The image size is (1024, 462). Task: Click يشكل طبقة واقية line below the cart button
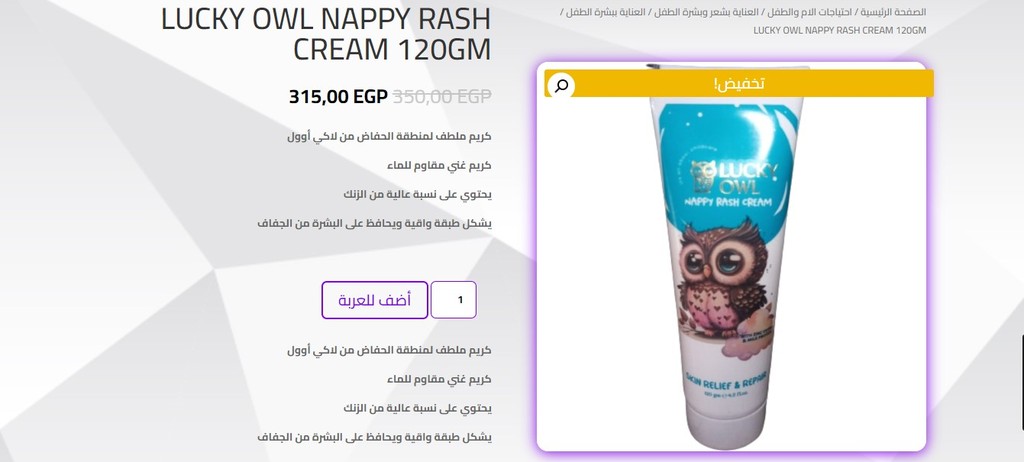point(374,437)
